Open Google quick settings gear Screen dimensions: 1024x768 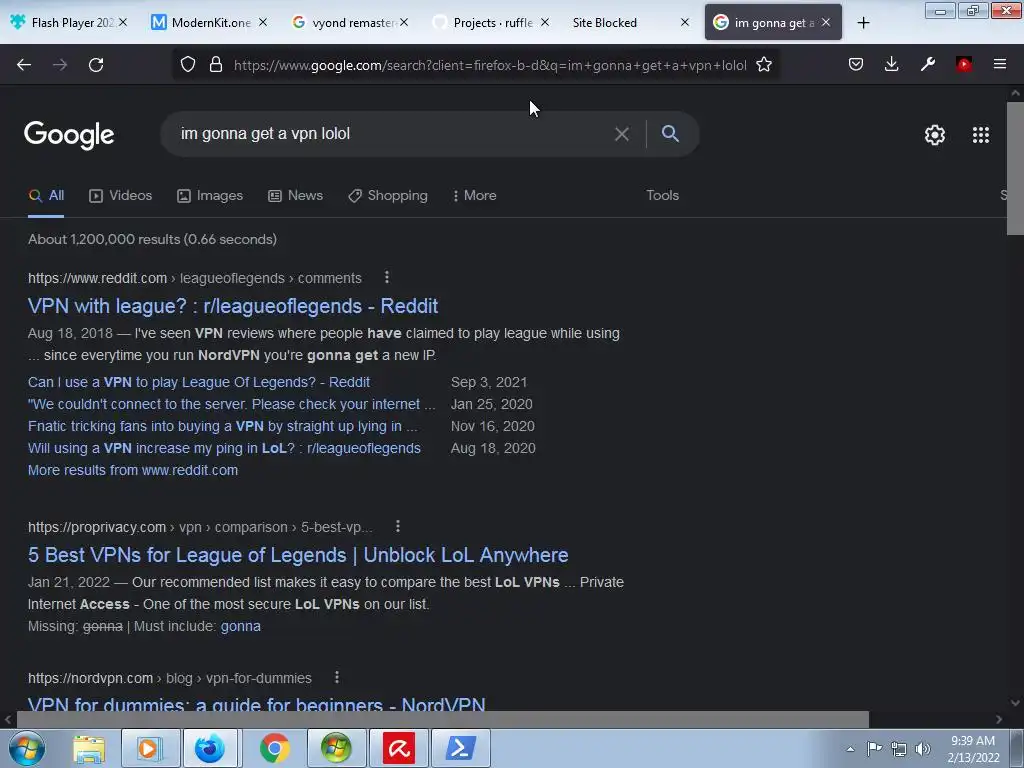[935, 135]
